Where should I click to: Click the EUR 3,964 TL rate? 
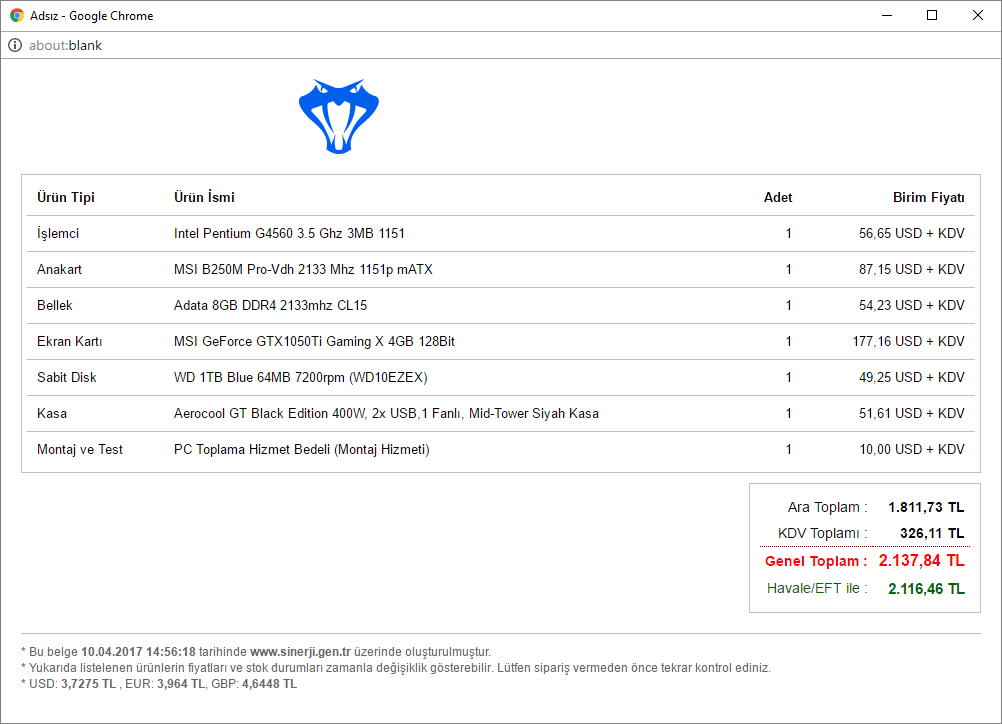[x=165, y=684]
